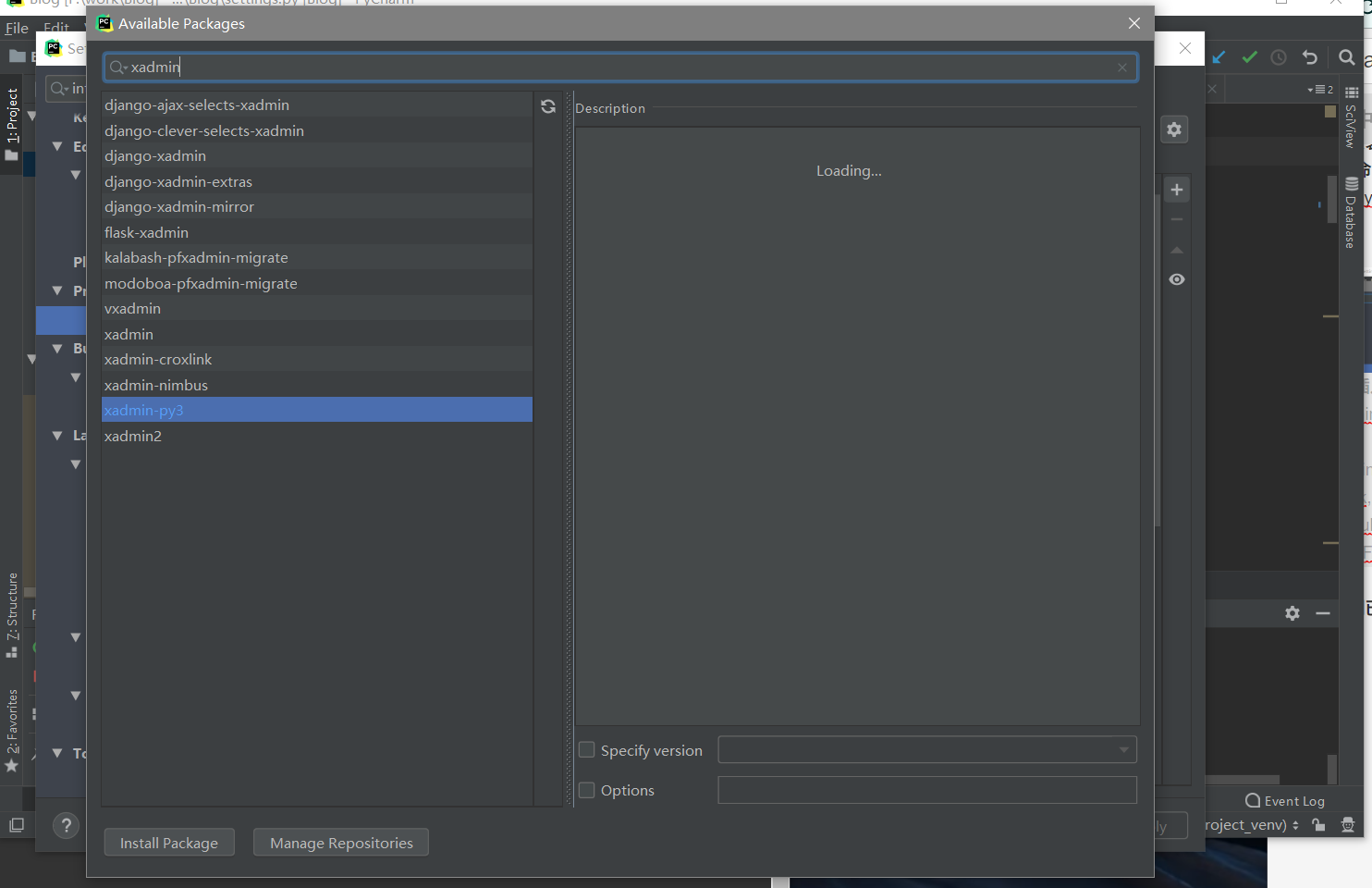This screenshot has width=1372, height=888.
Task: Show VCS history clock icon
Action: tap(1279, 57)
